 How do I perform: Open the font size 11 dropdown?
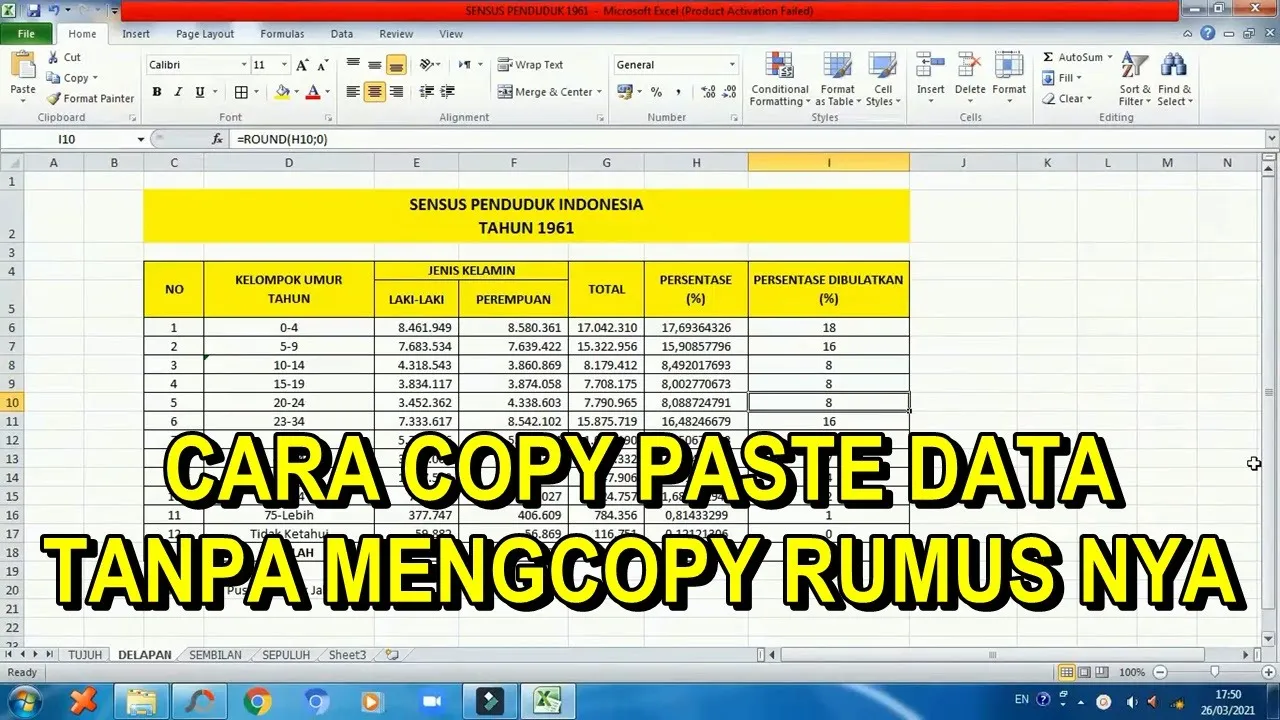(284, 65)
